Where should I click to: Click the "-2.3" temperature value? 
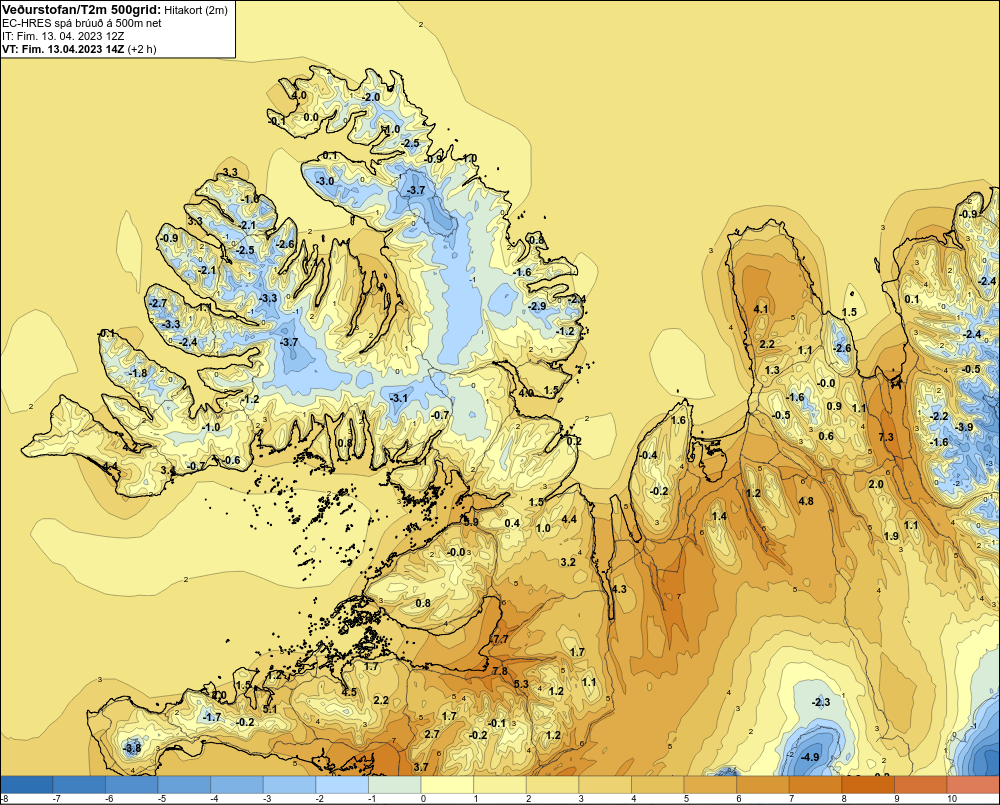[x=821, y=703]
